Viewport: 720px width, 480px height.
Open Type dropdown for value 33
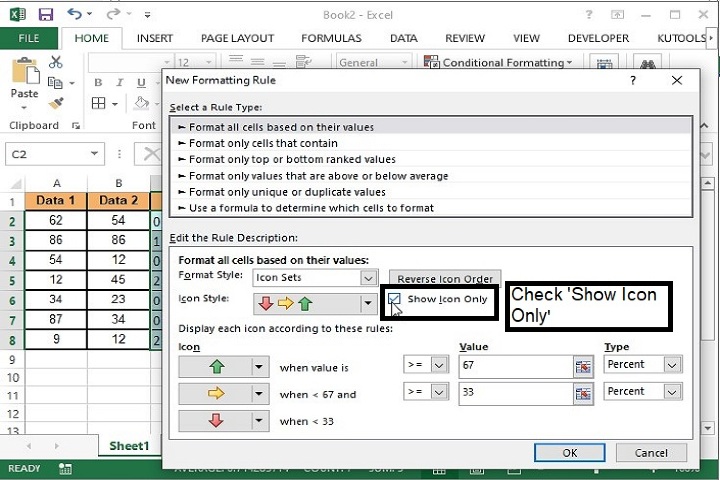point(672,392)
